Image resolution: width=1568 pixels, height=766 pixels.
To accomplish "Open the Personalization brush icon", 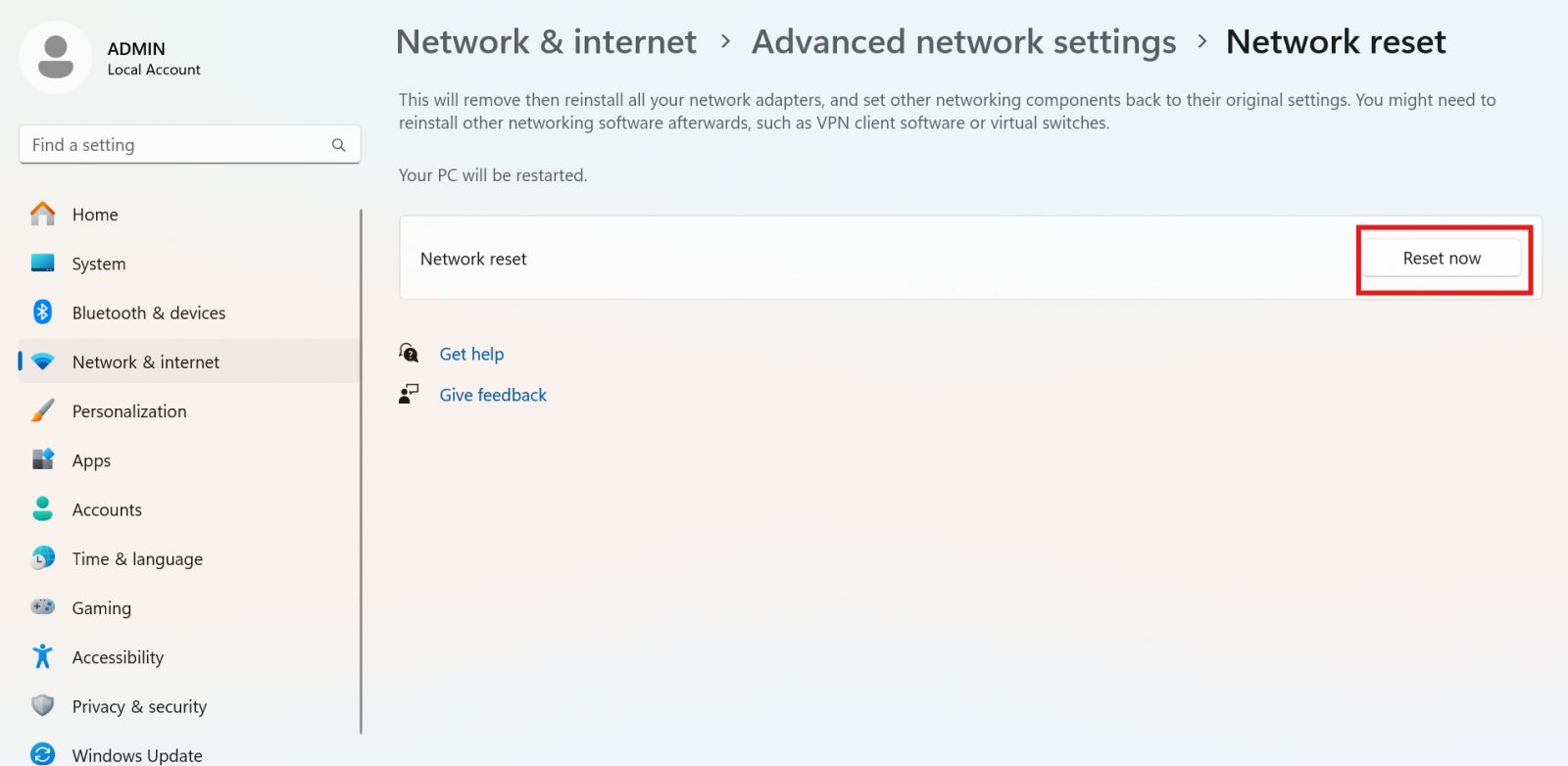I will [x=42, y=410].
